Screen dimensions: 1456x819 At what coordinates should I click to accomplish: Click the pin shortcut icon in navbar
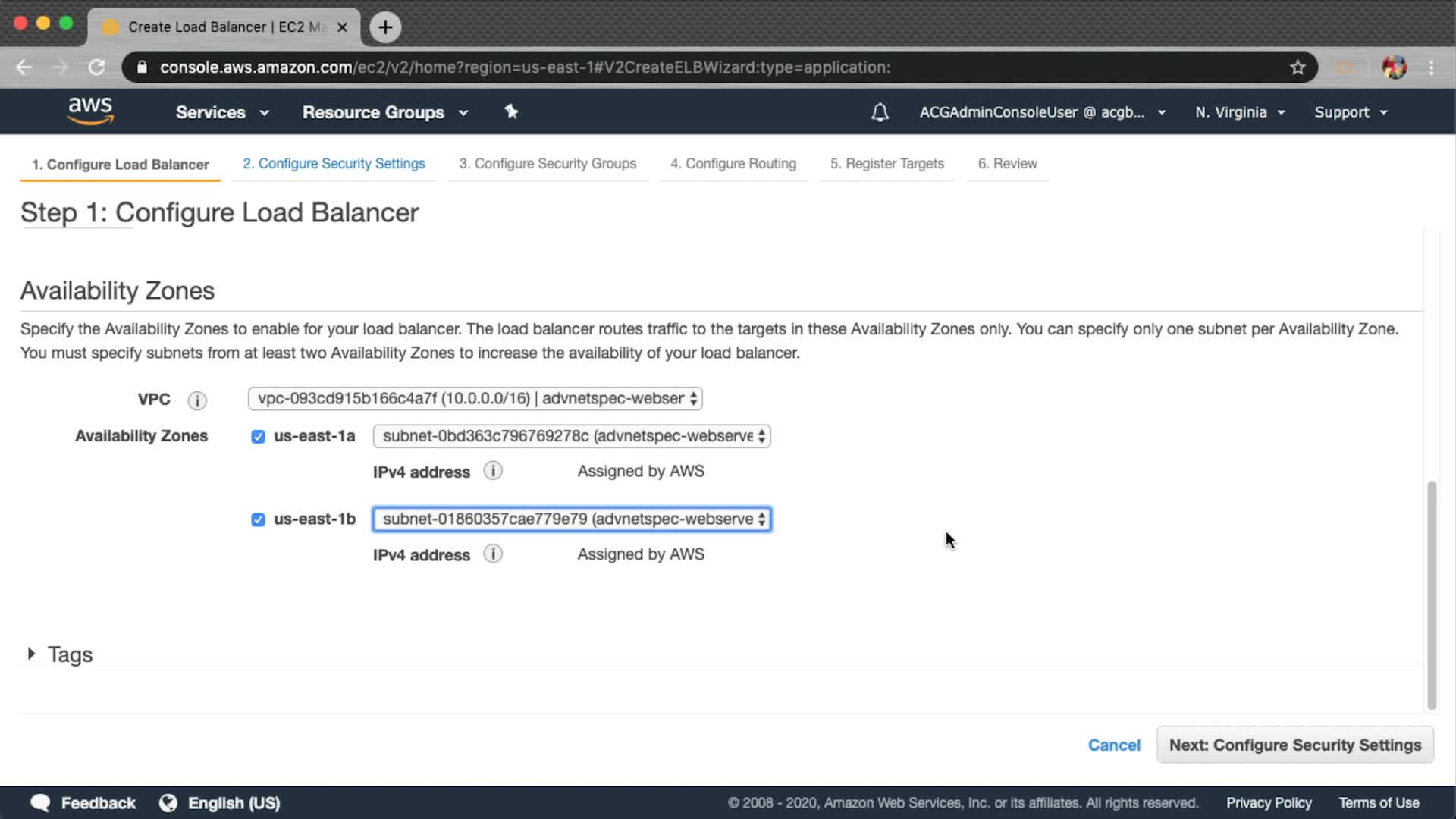(511, 111)
